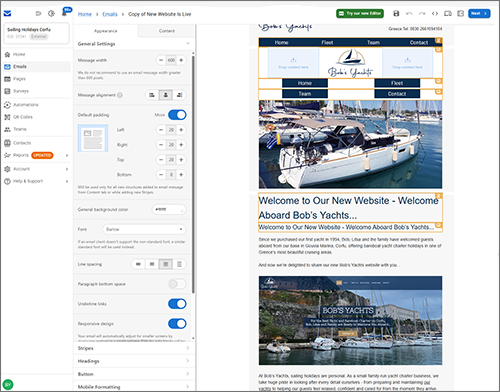This screenshot has width=500, height=392.
Task: Decrease Left padding value
Action: point(161,130)
